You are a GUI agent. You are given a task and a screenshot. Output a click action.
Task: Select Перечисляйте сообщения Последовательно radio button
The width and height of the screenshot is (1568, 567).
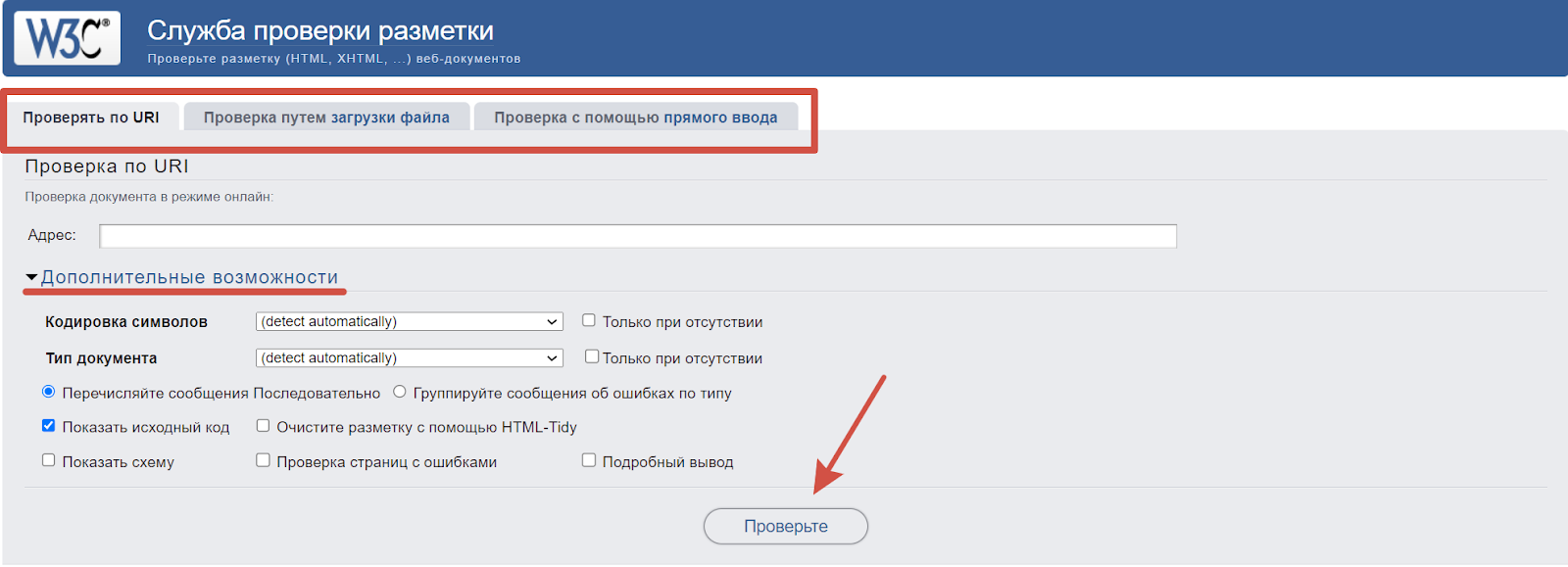pos(48,392)
